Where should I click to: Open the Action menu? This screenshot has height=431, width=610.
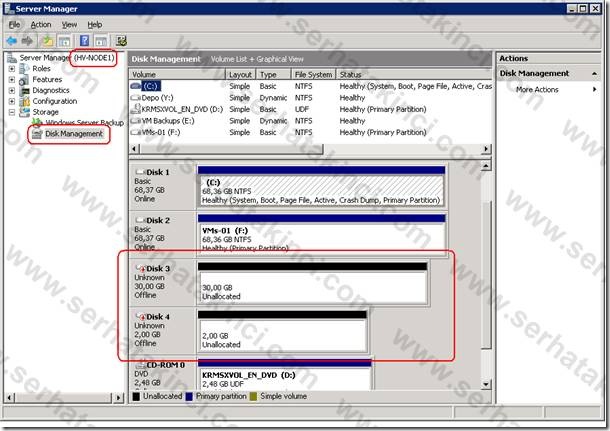pos(41,25)
